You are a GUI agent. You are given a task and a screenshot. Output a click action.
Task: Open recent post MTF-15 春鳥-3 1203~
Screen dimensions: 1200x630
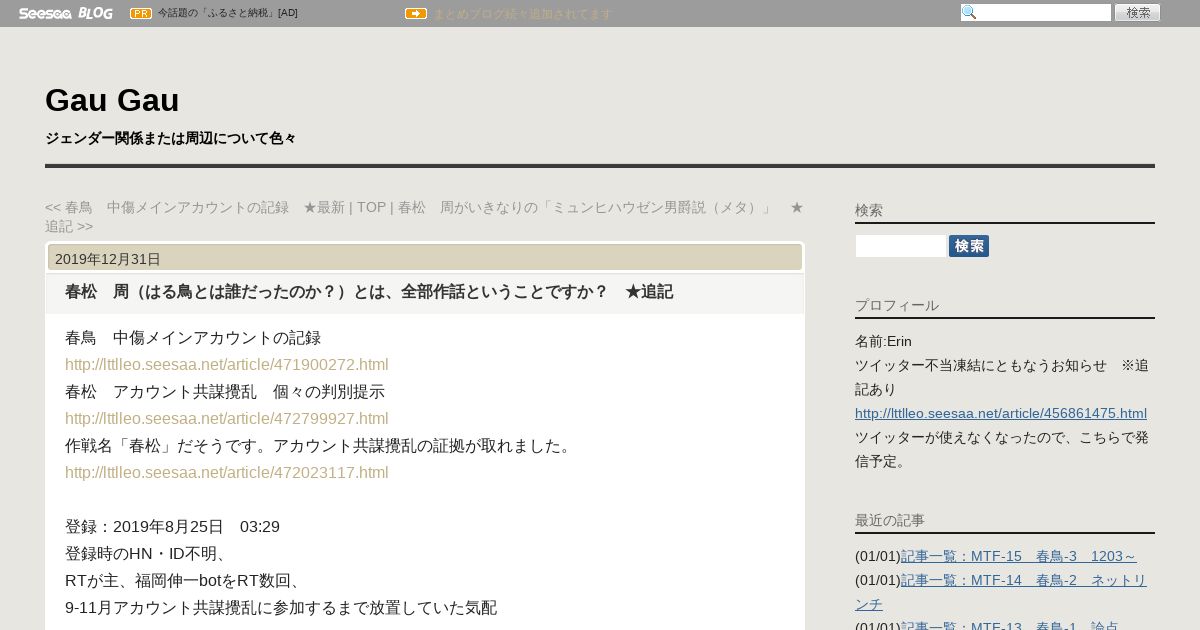tap(1019, 556)
